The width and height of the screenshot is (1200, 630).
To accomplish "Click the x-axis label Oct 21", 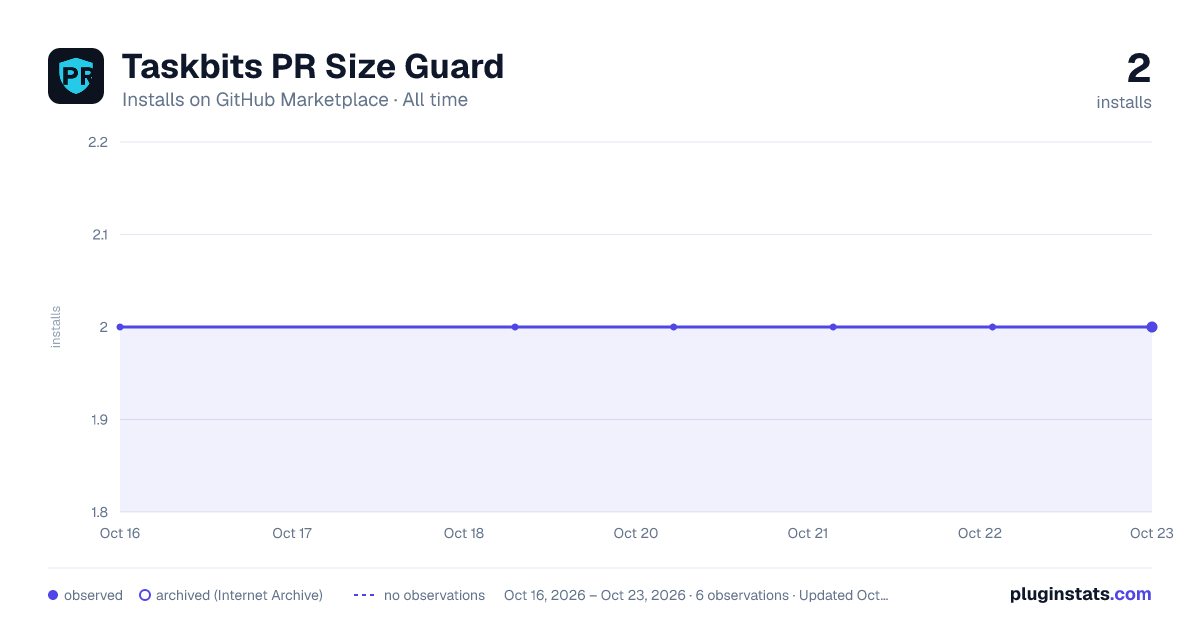I will click(808, 533).
